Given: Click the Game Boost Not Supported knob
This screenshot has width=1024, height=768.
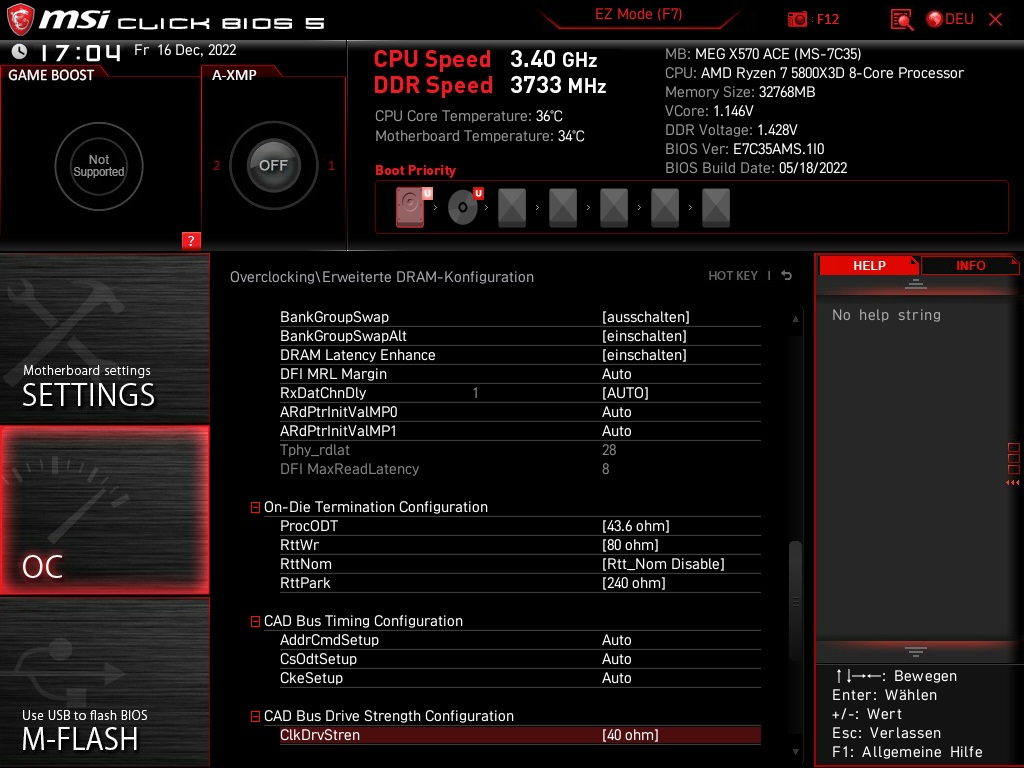Looking at the screenshot, I should (99, 166).
